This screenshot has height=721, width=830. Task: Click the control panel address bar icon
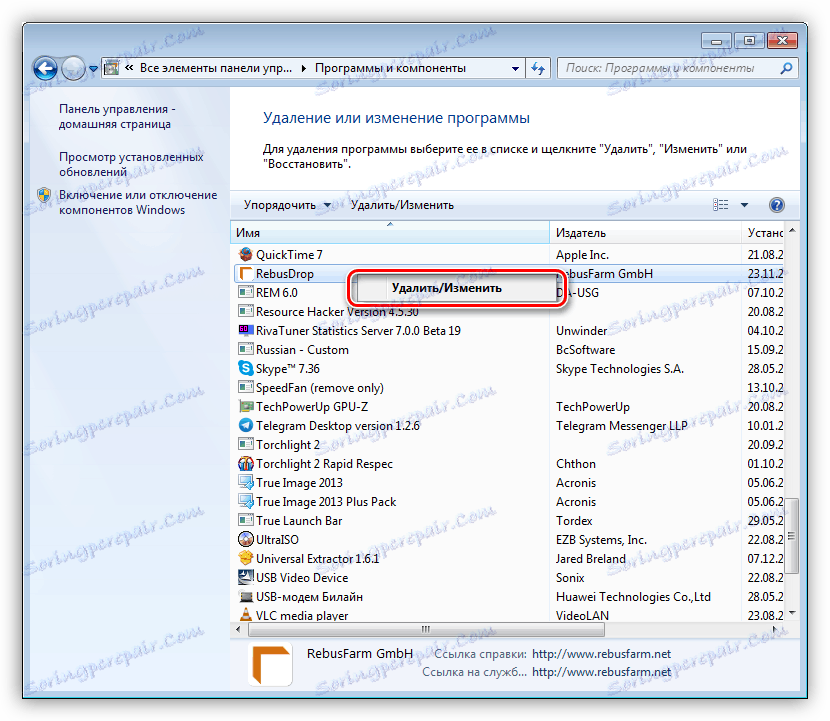111,68
